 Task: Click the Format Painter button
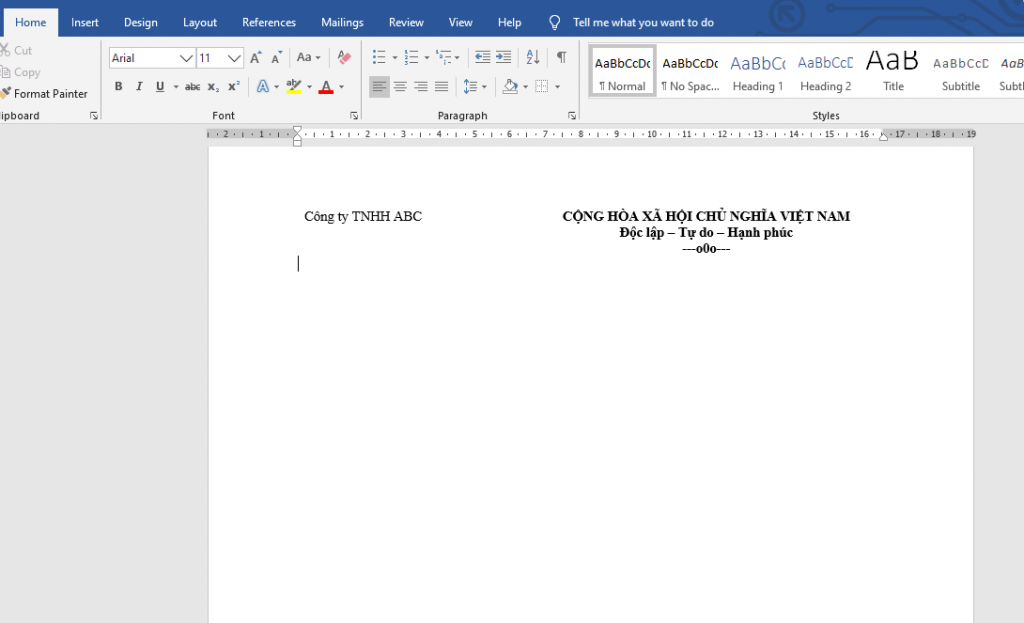[45, 94]
